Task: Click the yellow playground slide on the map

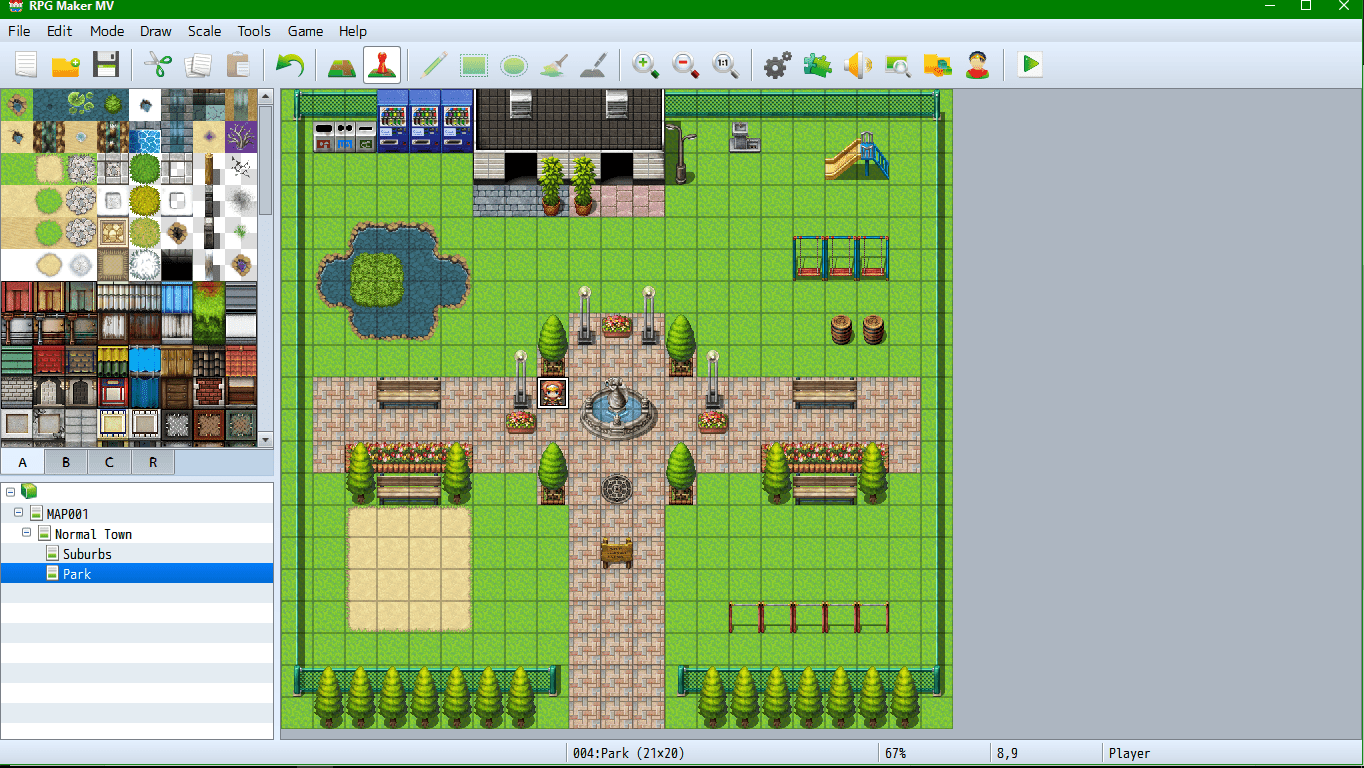Action: tap(857, 155)
